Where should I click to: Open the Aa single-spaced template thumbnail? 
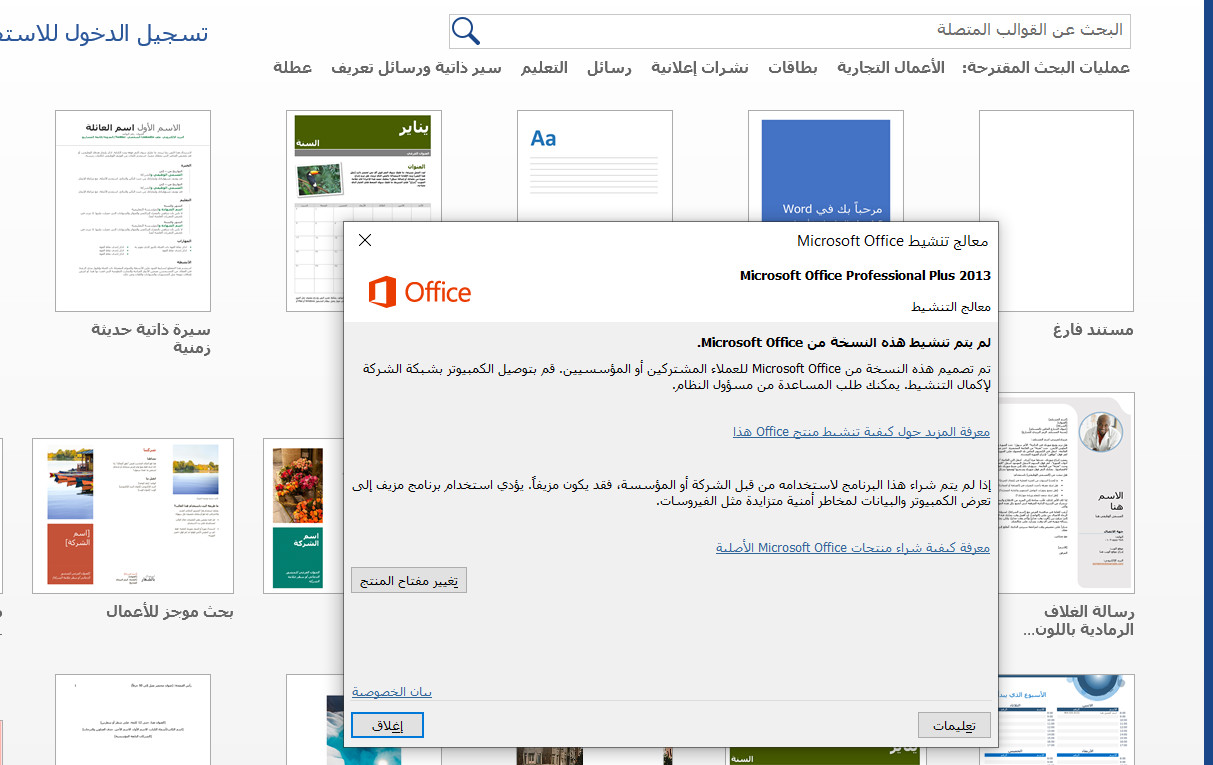pyautogui.click(x=594, y=165)
